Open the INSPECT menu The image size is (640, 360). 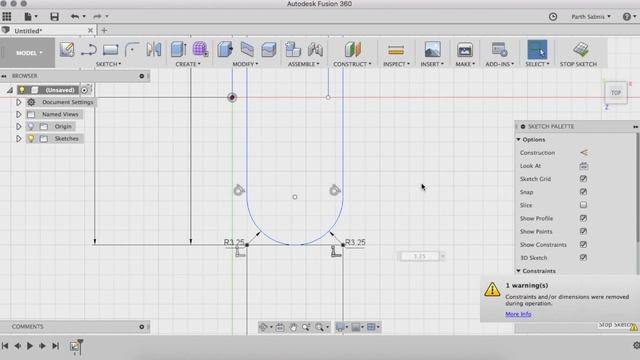396,64
